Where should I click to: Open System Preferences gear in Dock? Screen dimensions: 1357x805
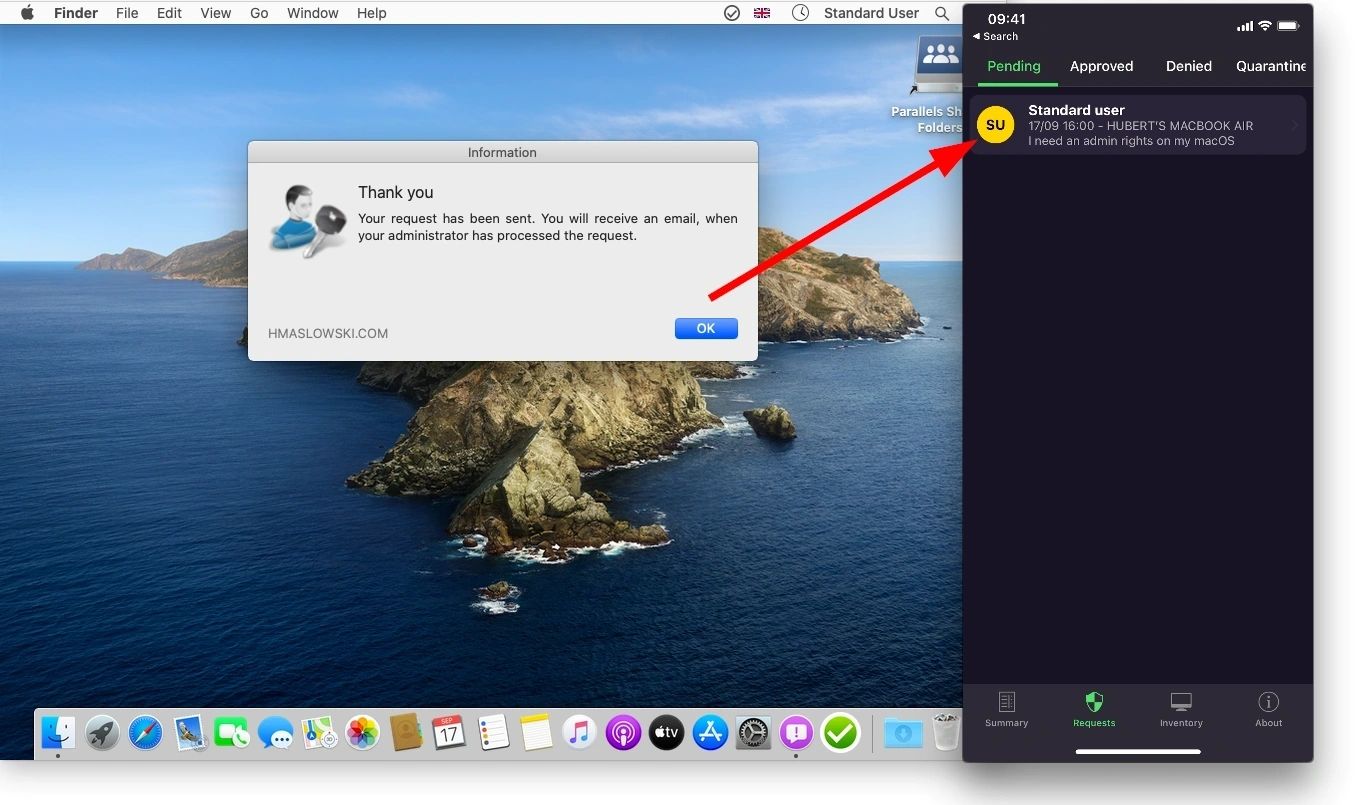pyautogui.click(x=753, y=733)
